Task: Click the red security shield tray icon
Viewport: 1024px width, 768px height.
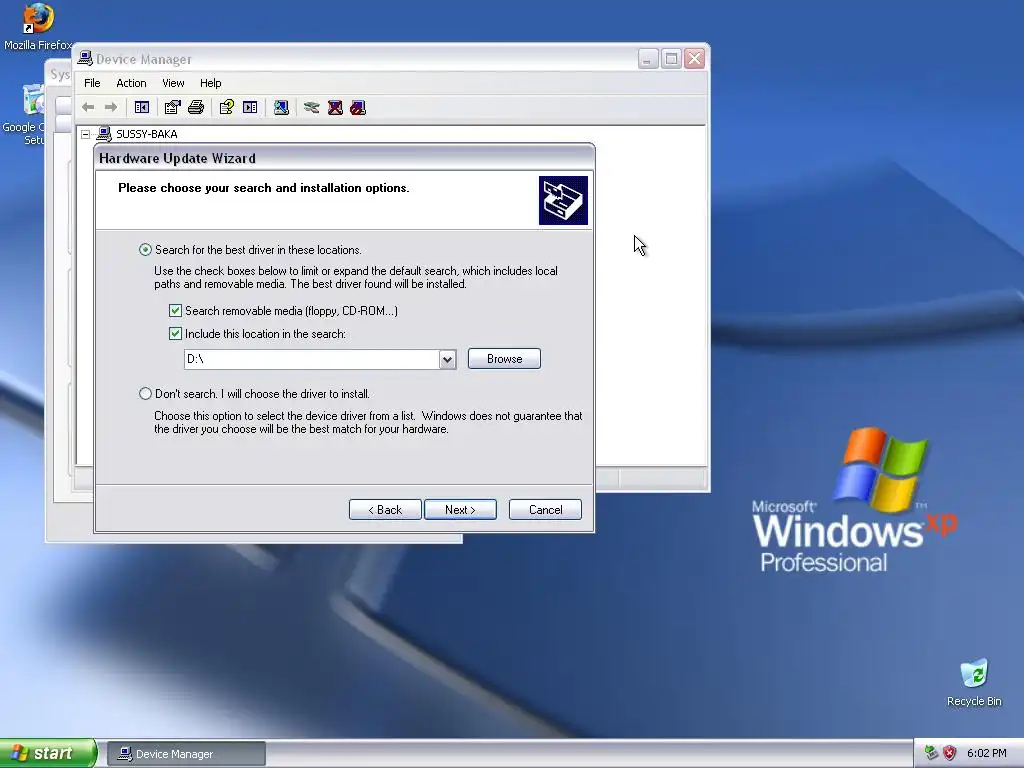Action: (950, 753)
